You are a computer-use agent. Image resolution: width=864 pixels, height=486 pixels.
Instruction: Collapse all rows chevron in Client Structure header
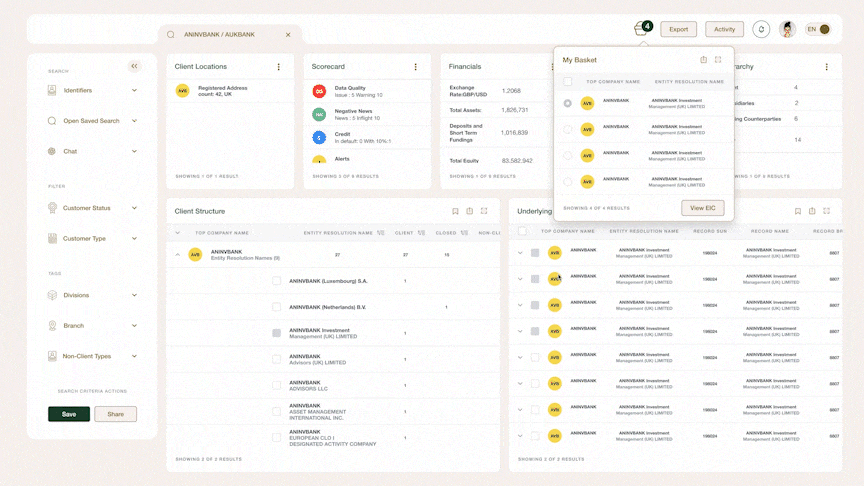(177, 233)
